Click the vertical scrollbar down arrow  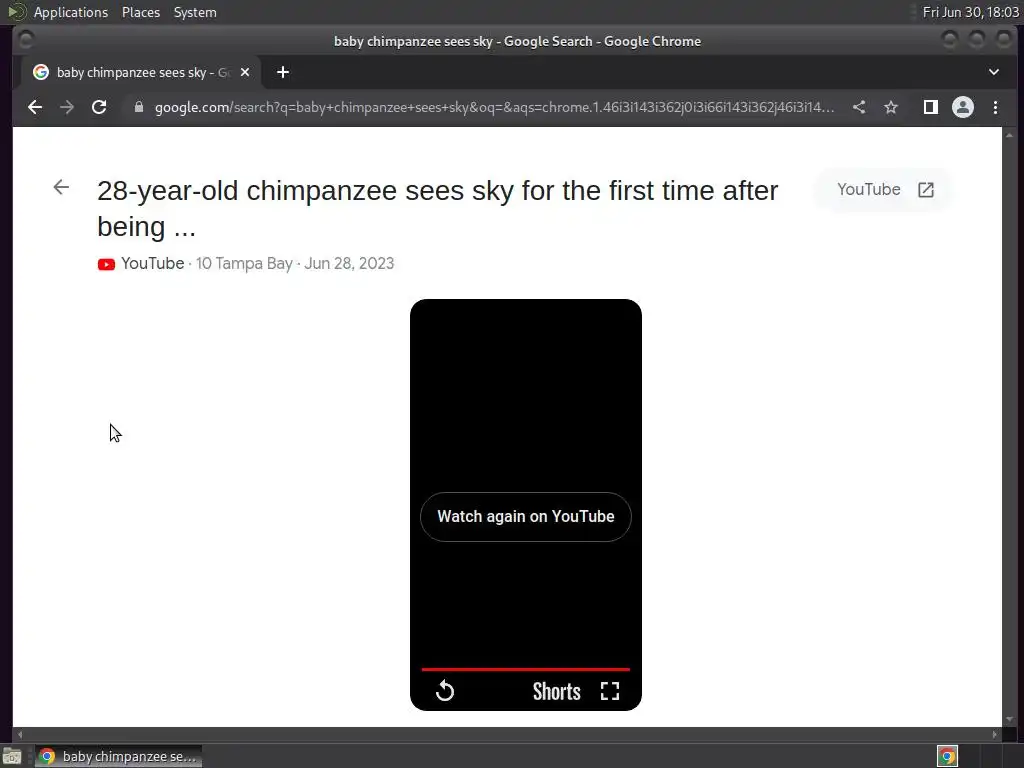(1010, 719)
